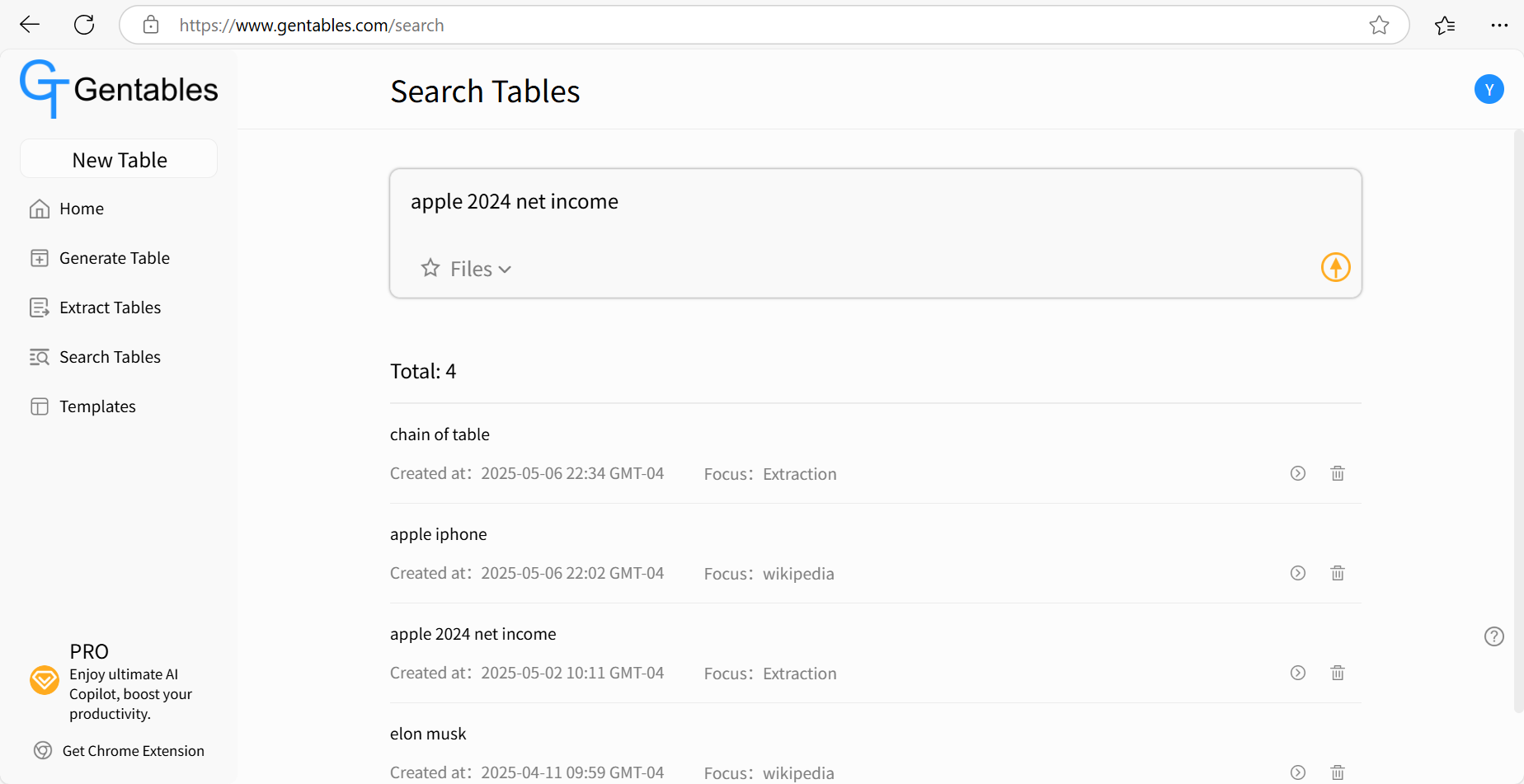
Task: Click Focus: Extraction on chain of table row
Action: coord(770,474)
